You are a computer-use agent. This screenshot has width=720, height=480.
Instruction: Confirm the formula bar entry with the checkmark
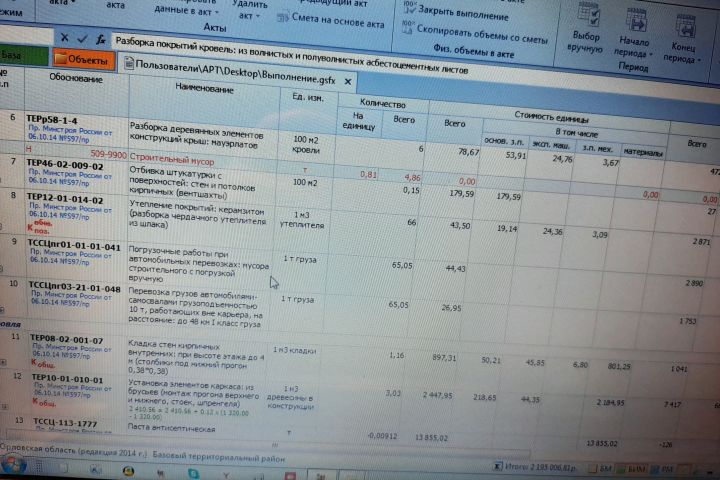coord(82,39)
